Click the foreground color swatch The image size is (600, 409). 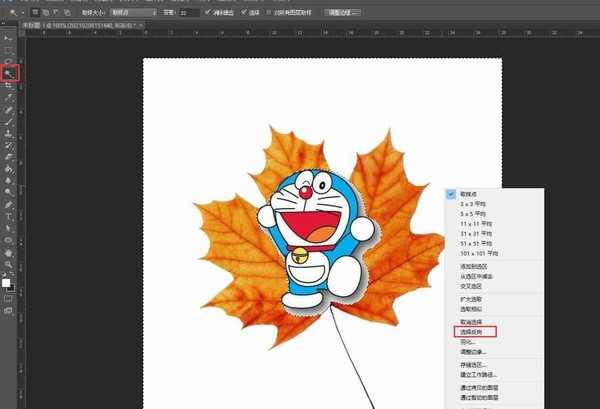coord(7,282)
